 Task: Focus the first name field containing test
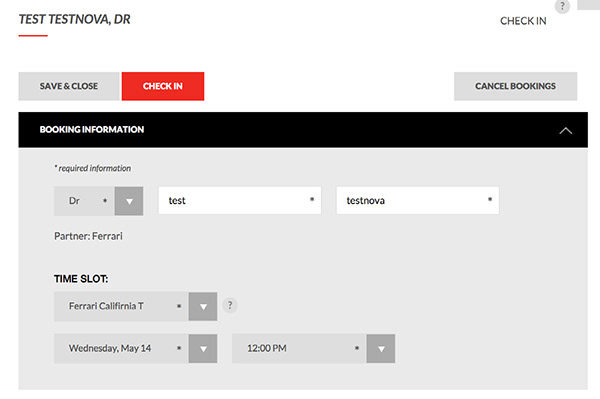tap(240, 200)
